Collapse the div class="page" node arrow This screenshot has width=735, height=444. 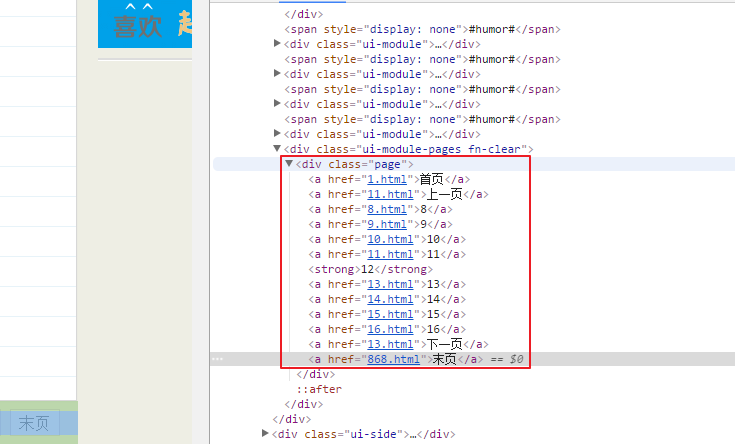(289, 164)
